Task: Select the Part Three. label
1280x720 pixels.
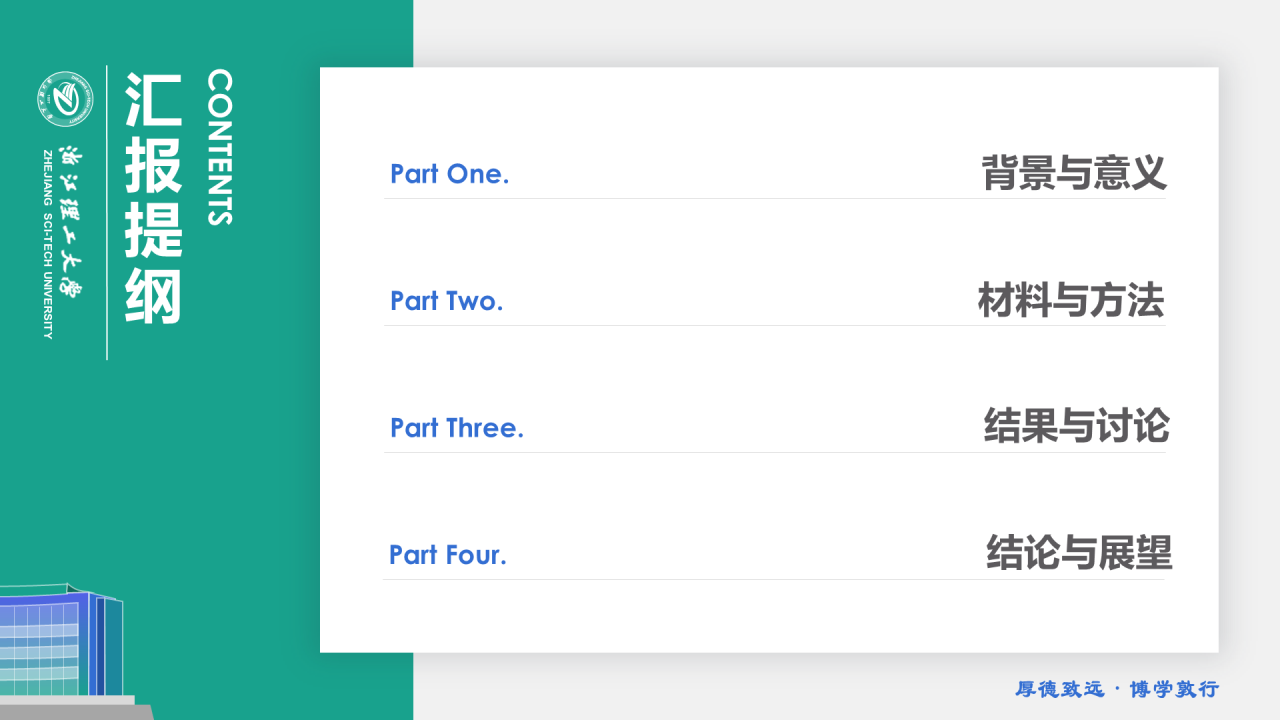Action: 457,428
